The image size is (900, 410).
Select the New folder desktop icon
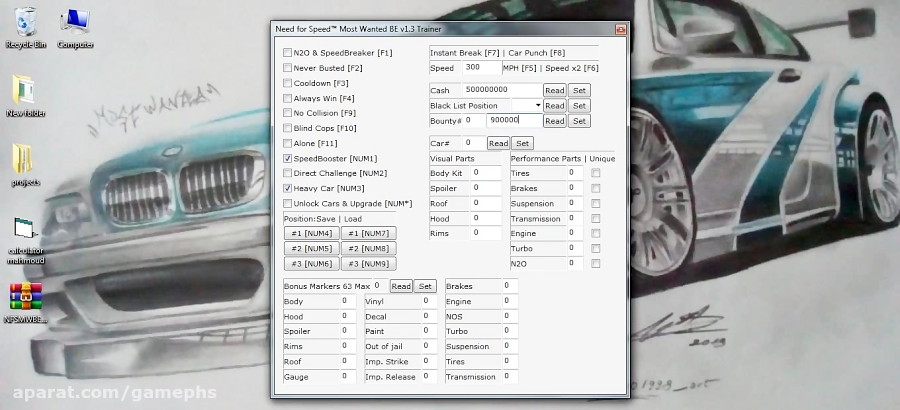(25, 95)
